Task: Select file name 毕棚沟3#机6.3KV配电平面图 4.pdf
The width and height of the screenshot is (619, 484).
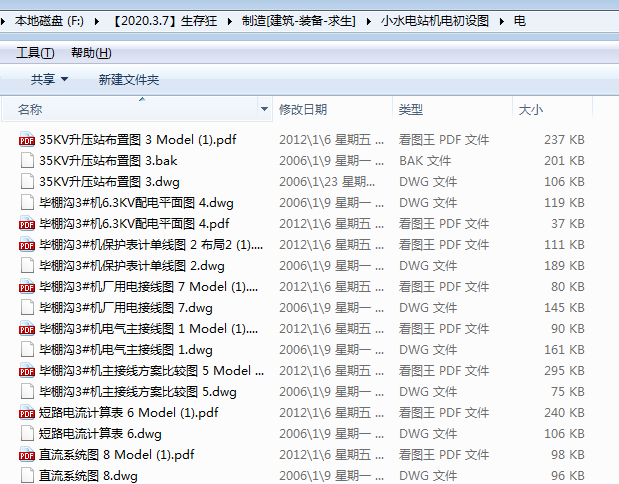Action: pos(134,224)
